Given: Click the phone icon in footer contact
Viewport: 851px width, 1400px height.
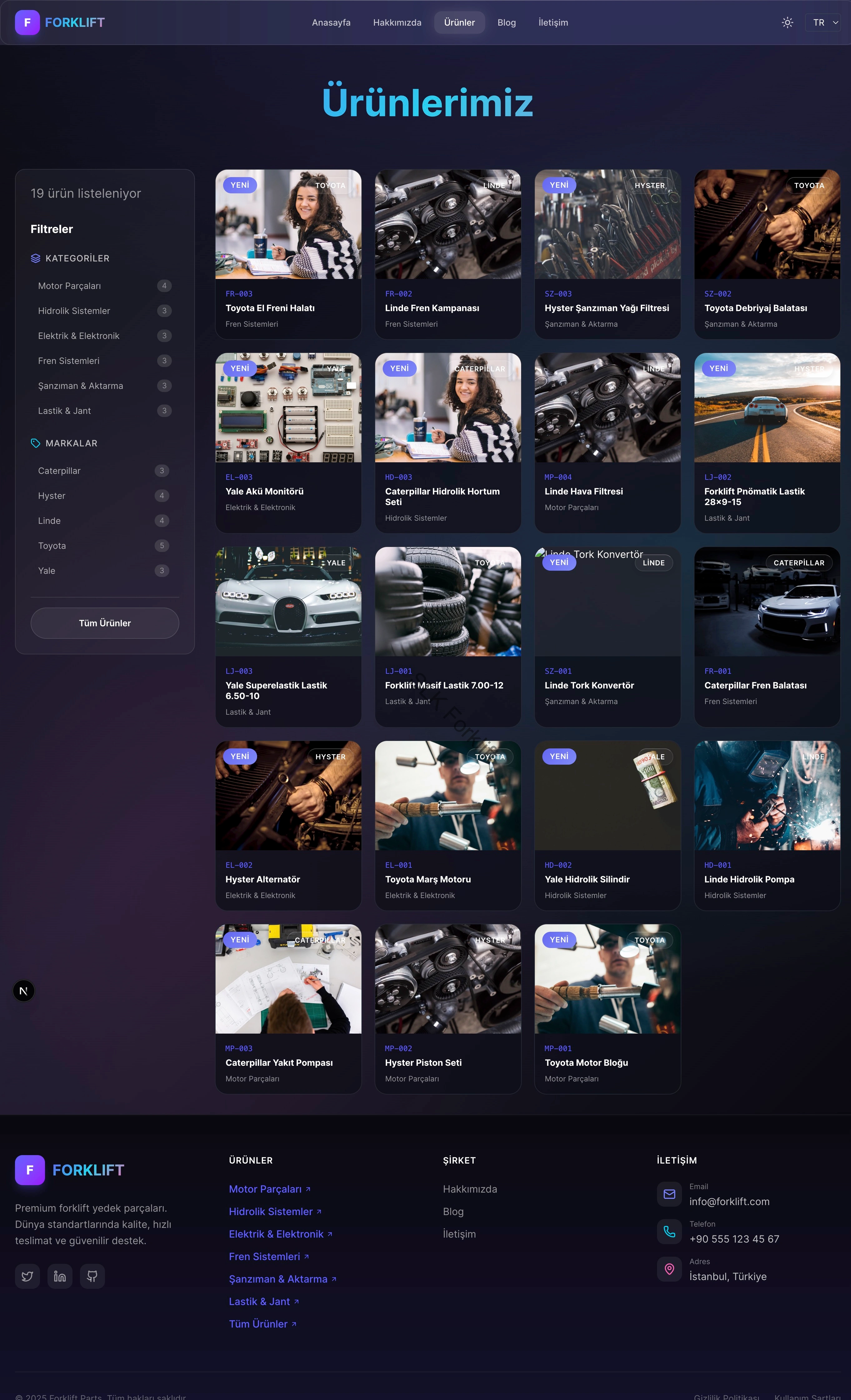Looking at the screenshot, I should [669, 1231].
